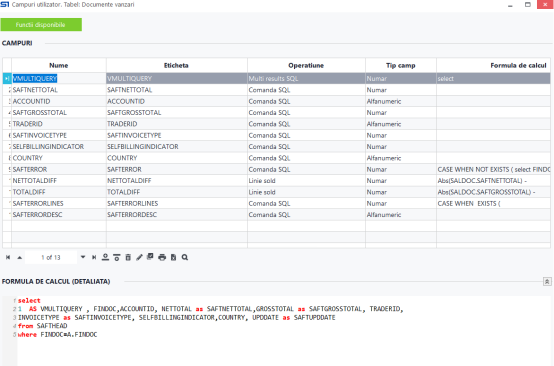The height and width of the screenshot is (366, 554).
Task: Click the copy row icon
Action: pos(150,257)
